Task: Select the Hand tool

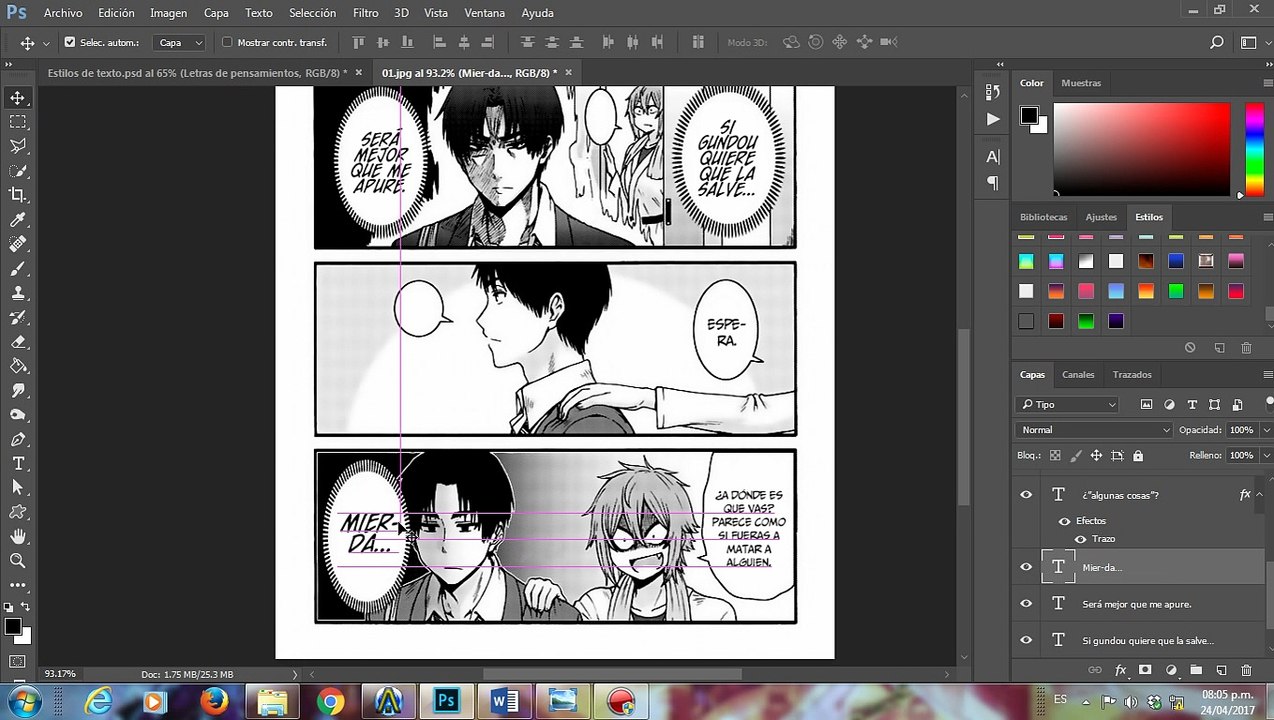Action: [x=18, y=537]
